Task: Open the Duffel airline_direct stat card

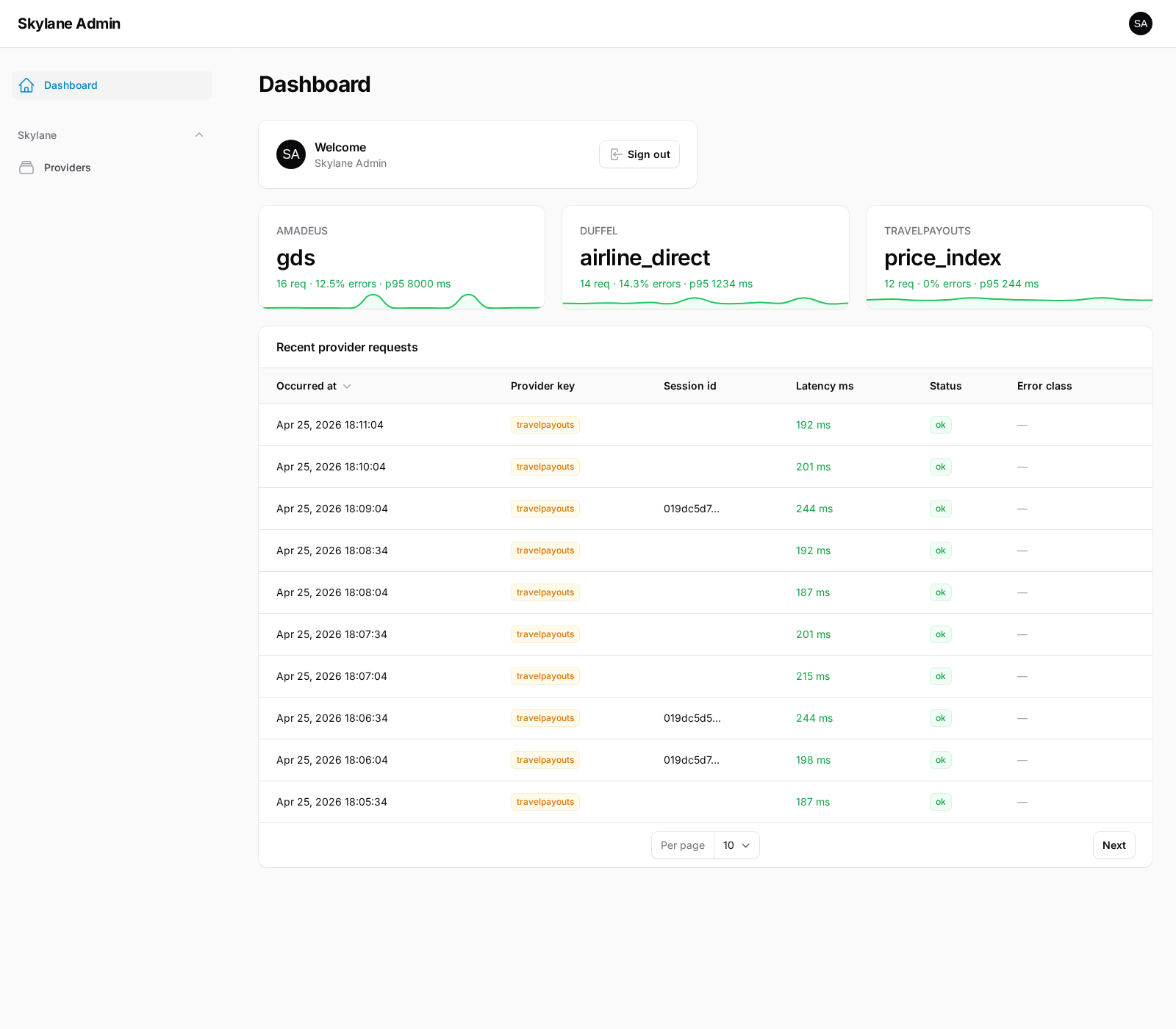Action: point(706,257)
